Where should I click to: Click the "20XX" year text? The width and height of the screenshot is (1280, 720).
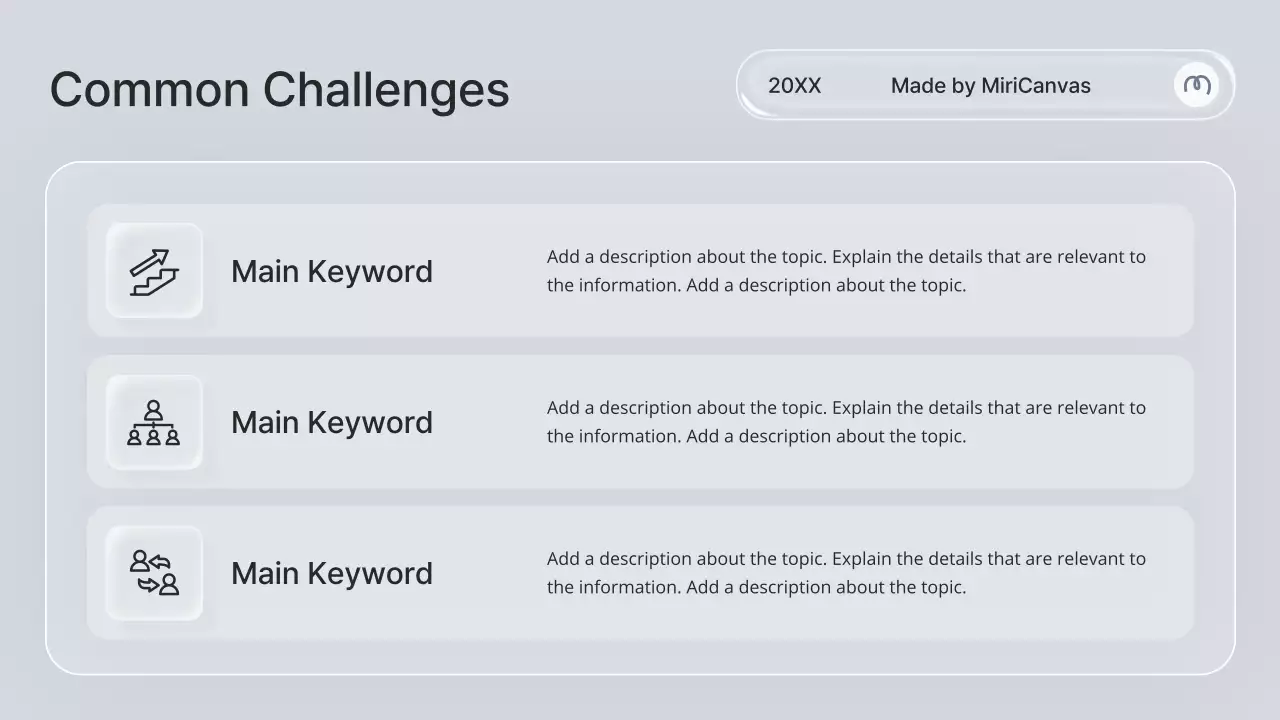(794, 86)
